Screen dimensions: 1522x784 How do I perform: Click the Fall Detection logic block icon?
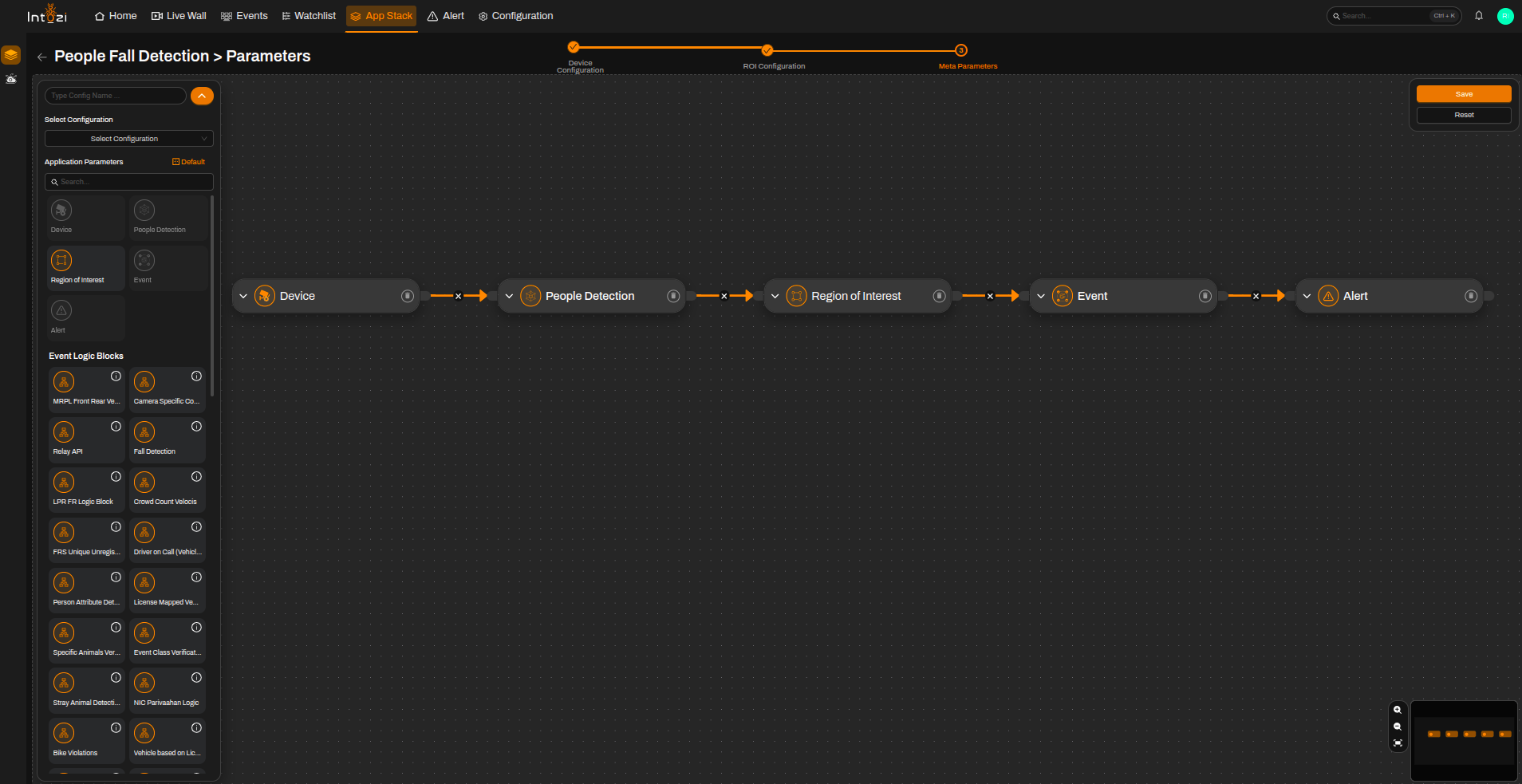click(x=144, y=432)
